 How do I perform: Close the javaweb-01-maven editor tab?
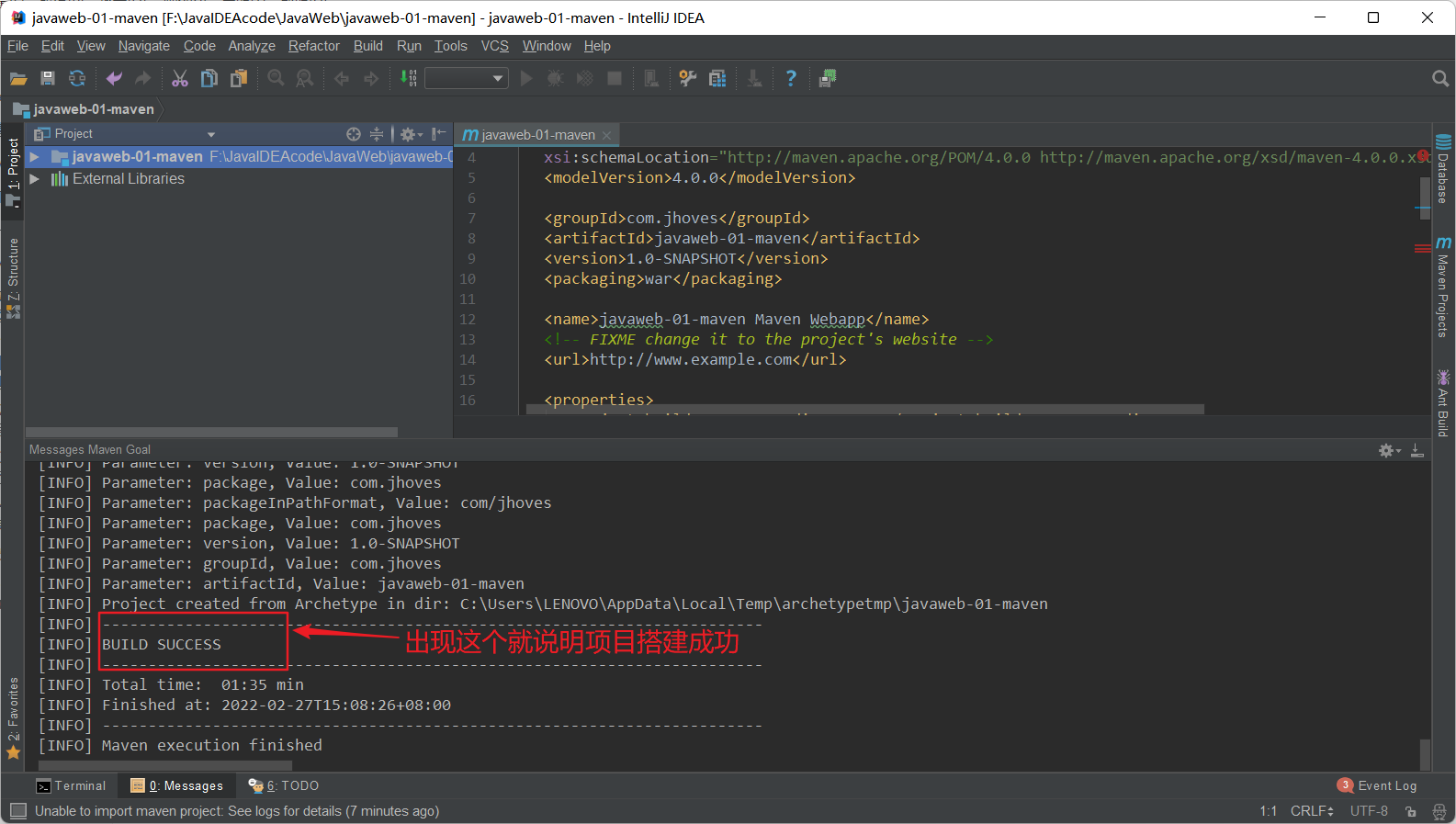point(606,135)
